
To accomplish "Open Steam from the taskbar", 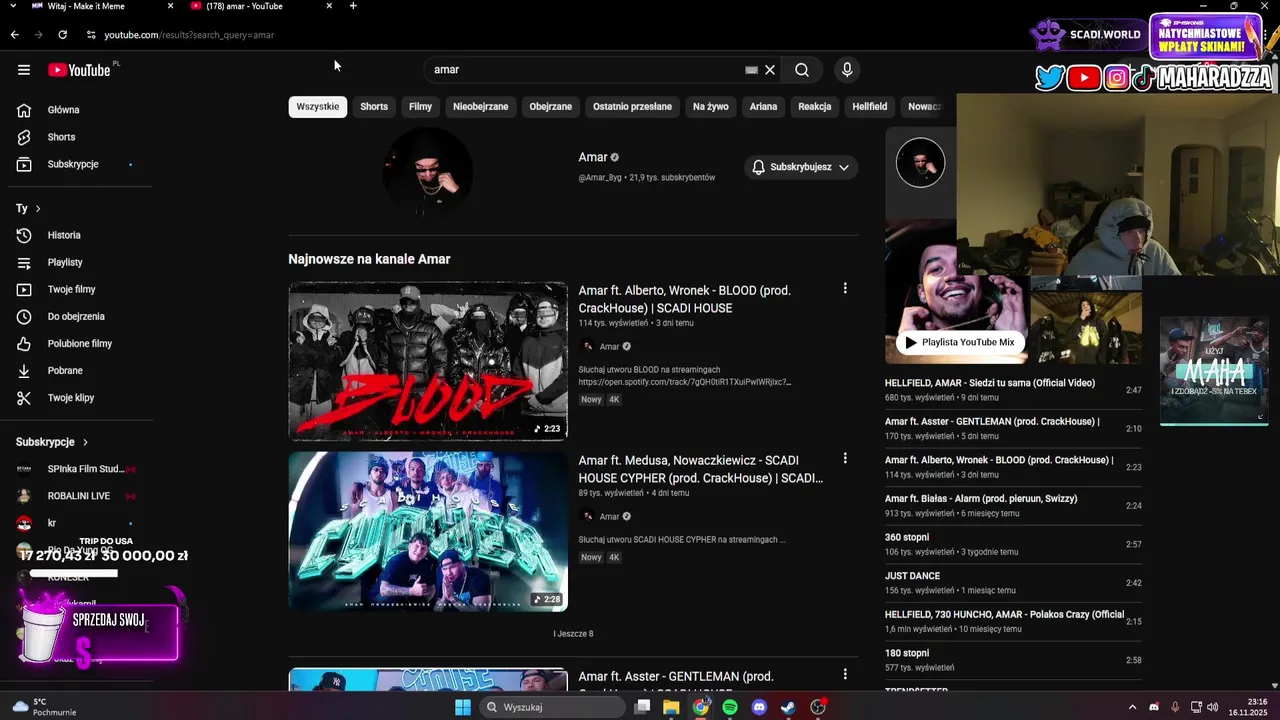I will click(x=788, y=707).
